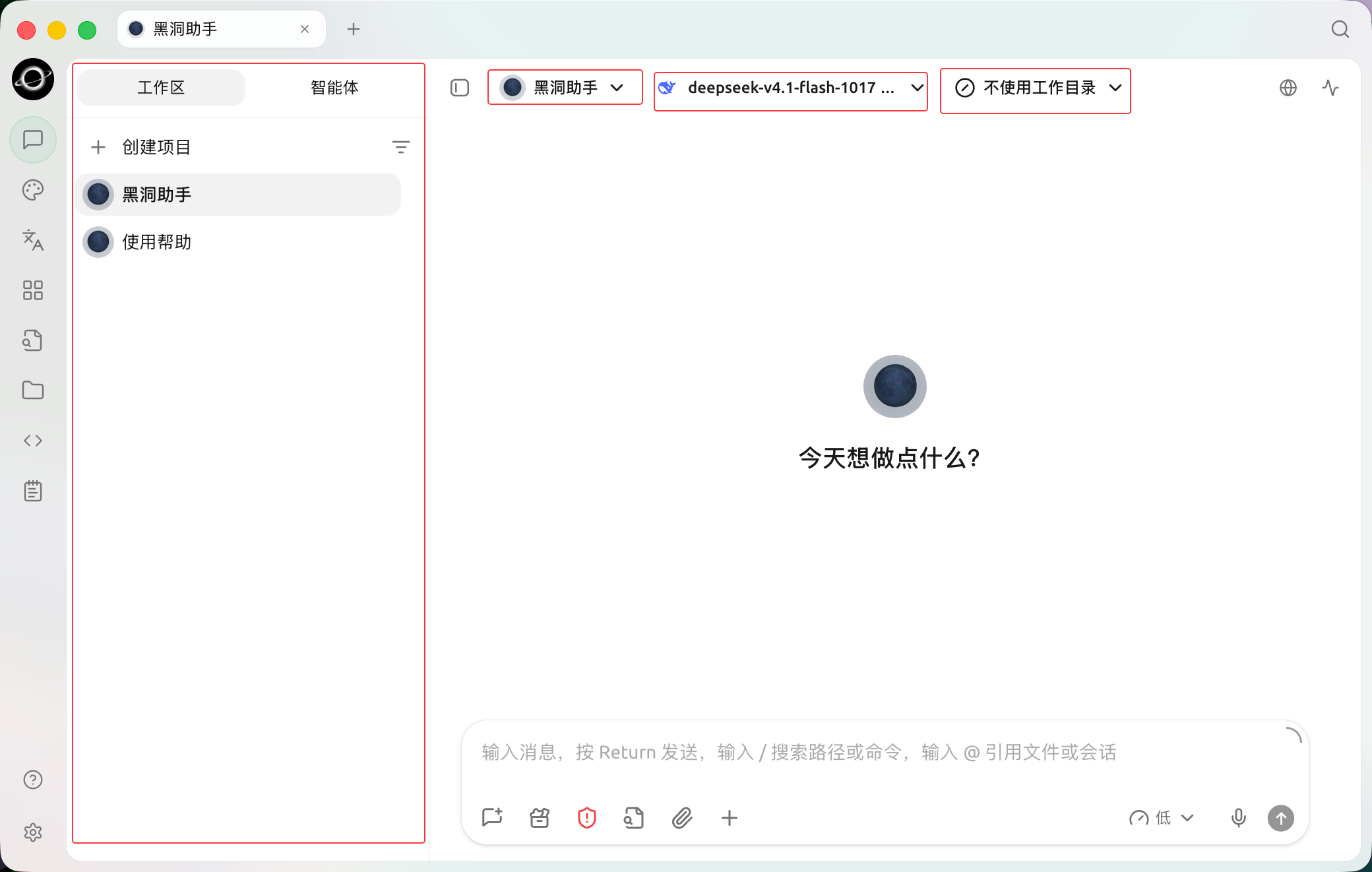Open the knowledge base file-search sidebar icon
Viewport: 1372px width, 872px height.
point(33,340)
